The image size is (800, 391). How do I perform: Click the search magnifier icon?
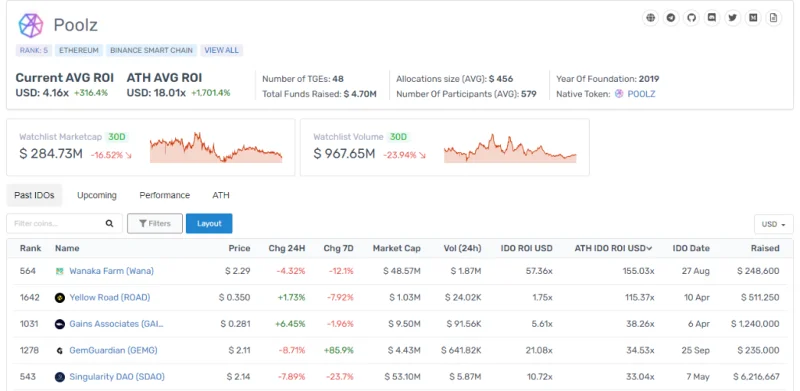click(109, 224)
